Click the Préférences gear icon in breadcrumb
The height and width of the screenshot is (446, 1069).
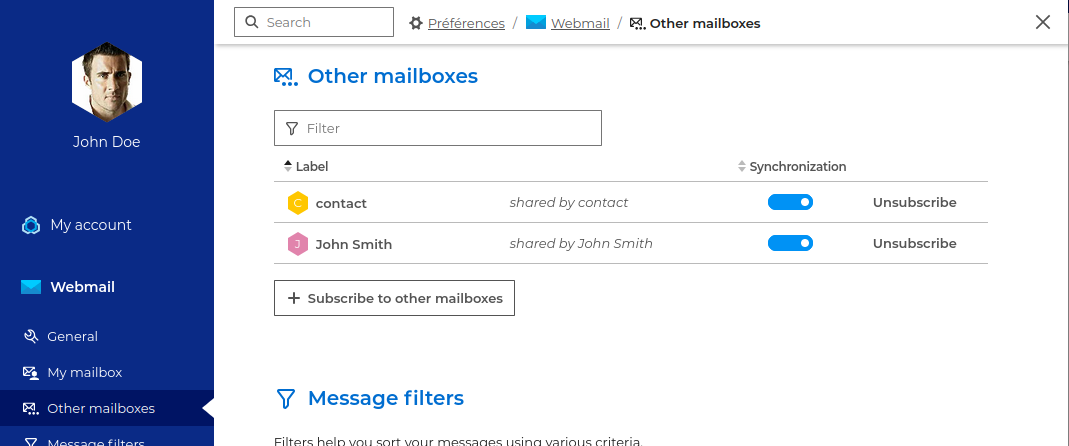tap(416, 23)
